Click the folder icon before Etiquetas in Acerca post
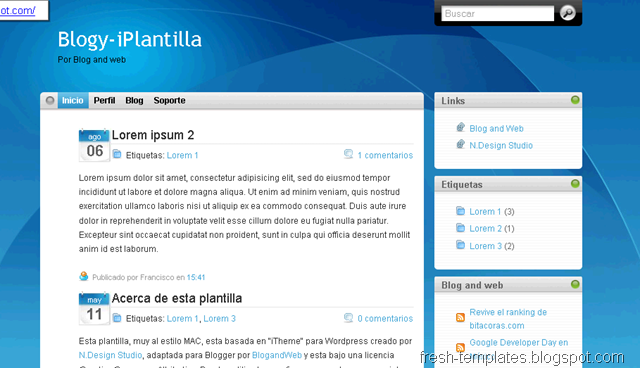This screenshot has height=368, width=640. coord(117,317)
